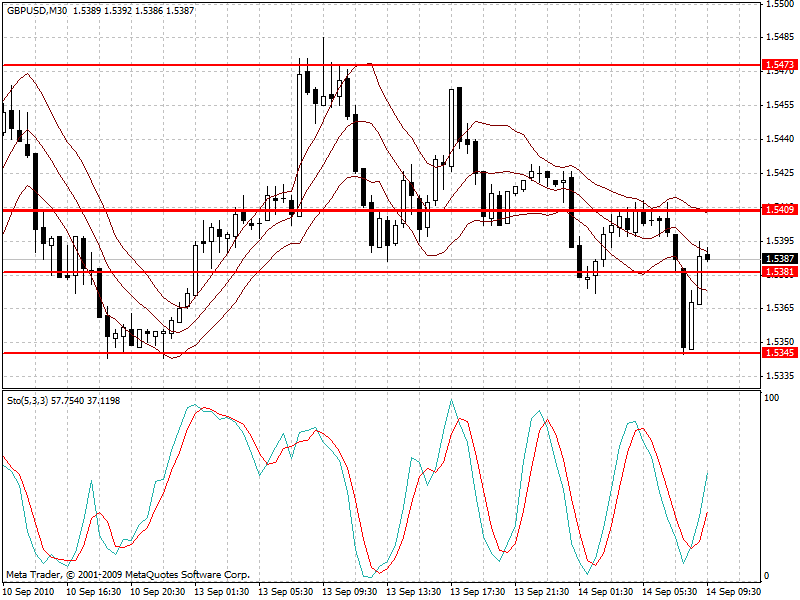Click the 13 Sep 21:30 time label
This screenshot has width=800, height=600.
[x=541, y=592]
